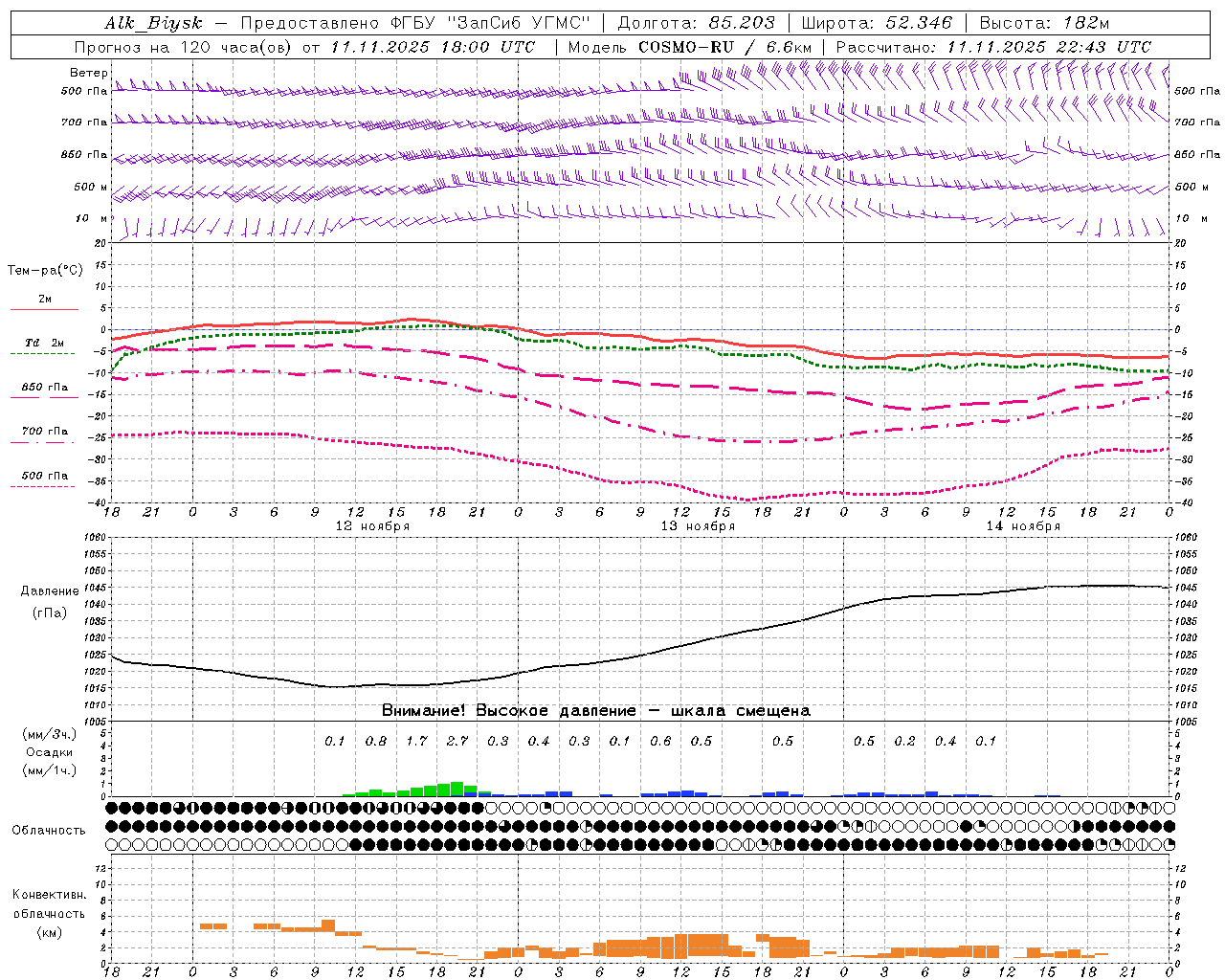Select the latitude value Широта: 52.346
The width and height of the screenshot is (1225, 980).
coord(877,23)
